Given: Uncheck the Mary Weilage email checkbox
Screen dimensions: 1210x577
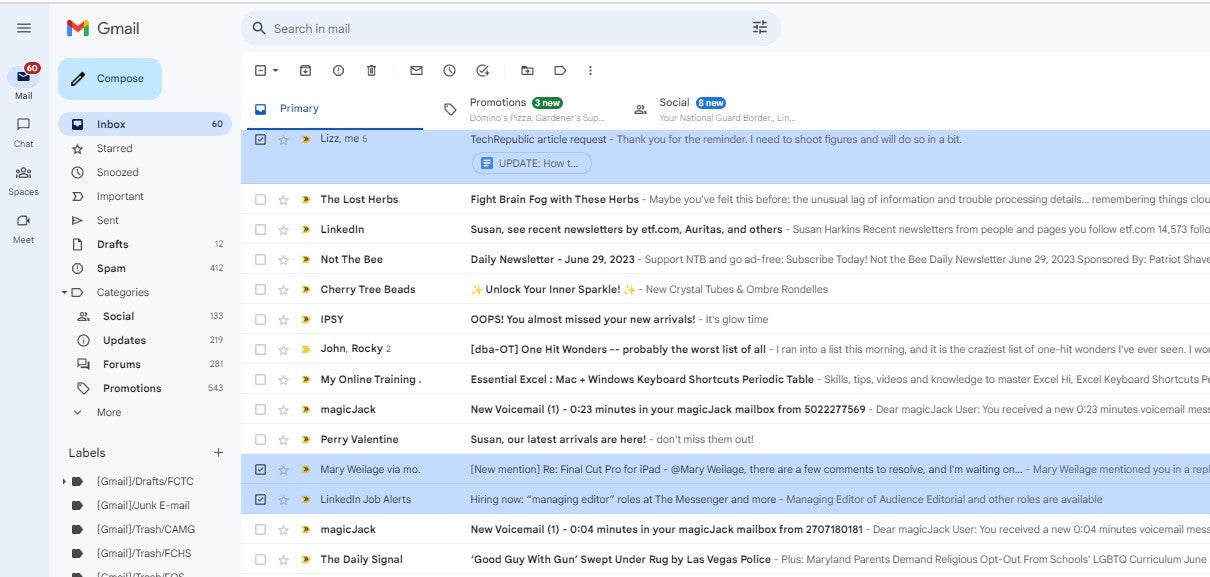Looking at the screenshot, I should (x=260, y=469).
